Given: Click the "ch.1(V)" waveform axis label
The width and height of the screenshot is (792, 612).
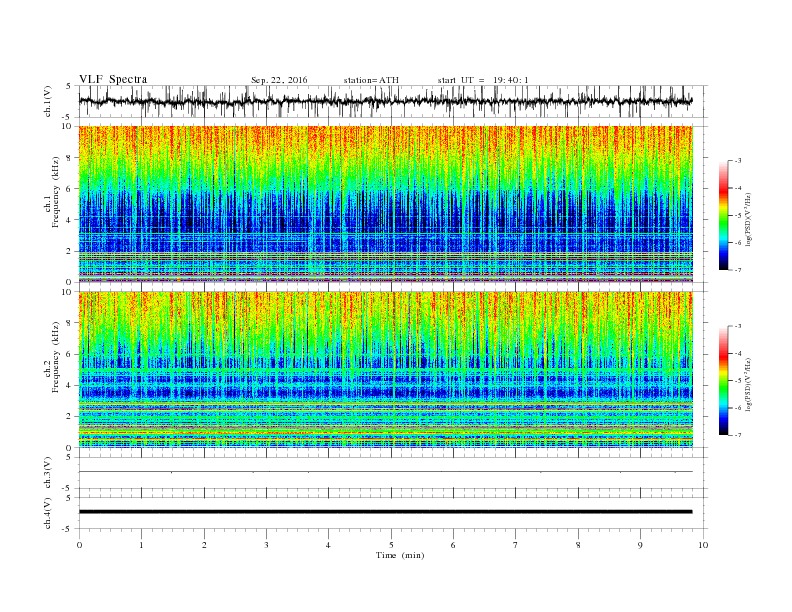Looking at the screenshot, I should pos(48,101).
